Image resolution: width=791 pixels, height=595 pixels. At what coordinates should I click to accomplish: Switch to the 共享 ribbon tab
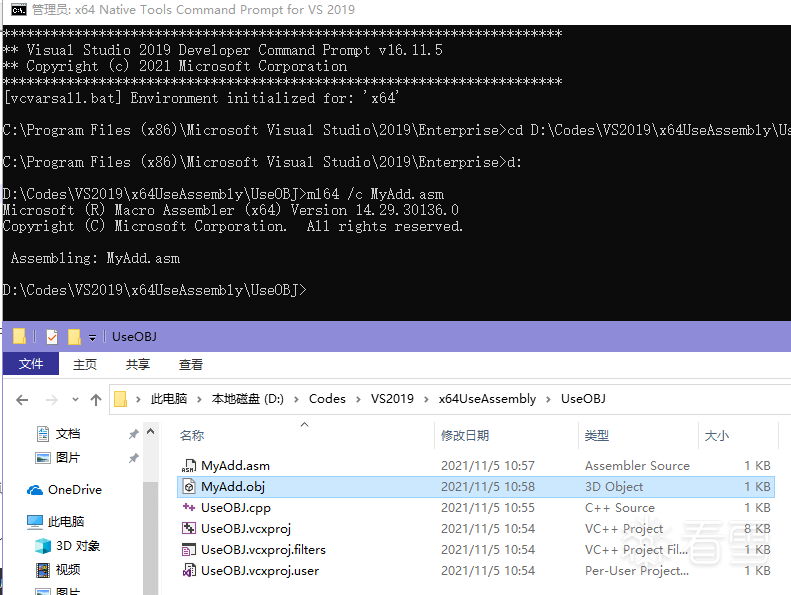(x=138, y=364)
